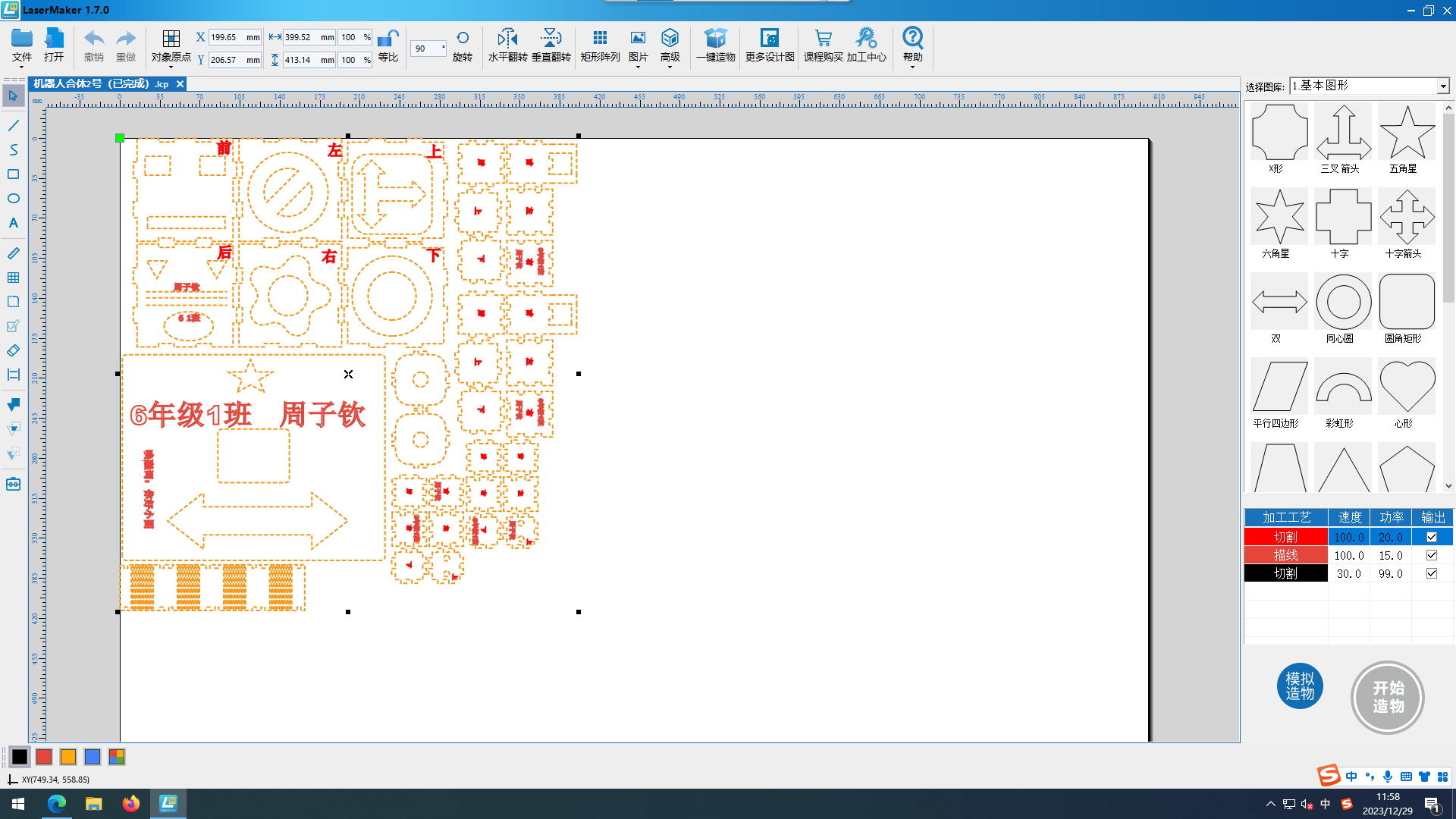Pick the black color swatch
1456x819 pixels.
20,756
